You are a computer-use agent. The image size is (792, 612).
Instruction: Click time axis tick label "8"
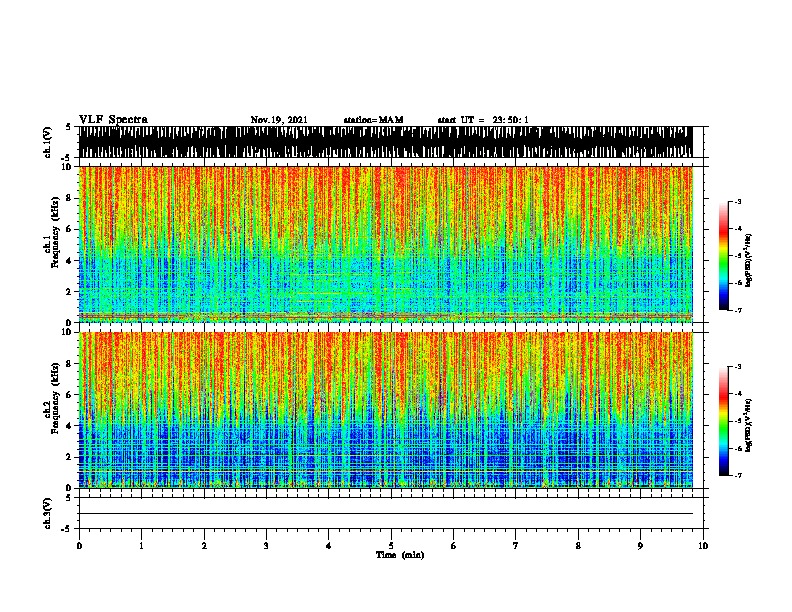coord(578,546)
